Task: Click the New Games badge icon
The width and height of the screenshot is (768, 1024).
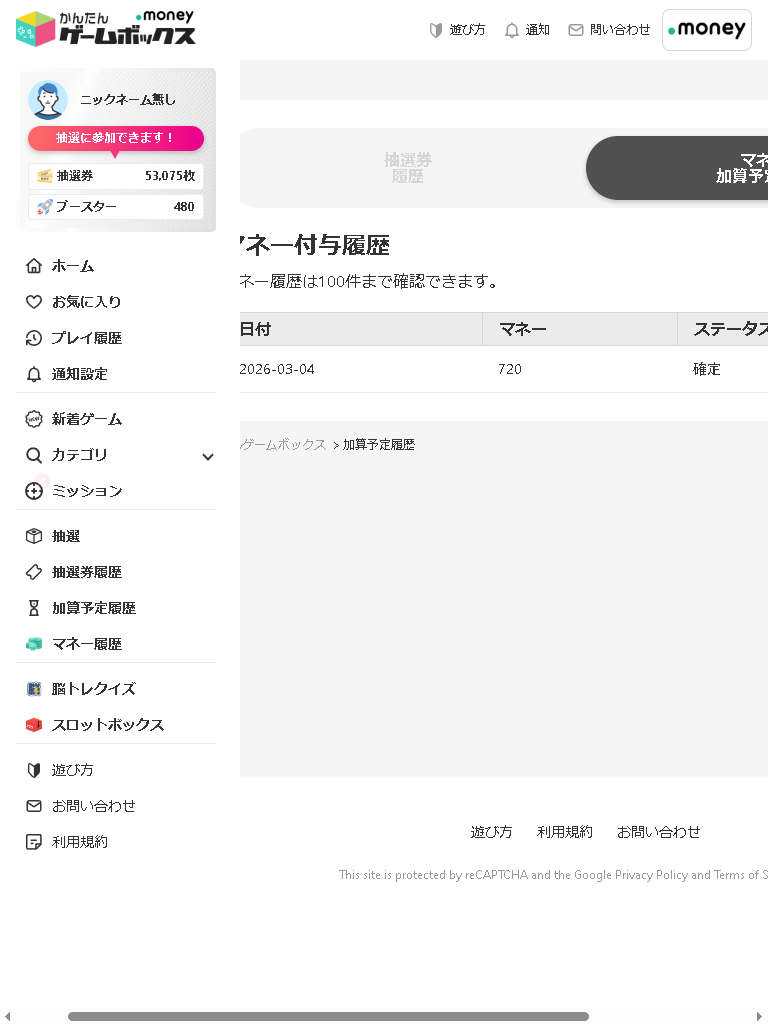Action: pyautogui.click(x=34, y=419)
